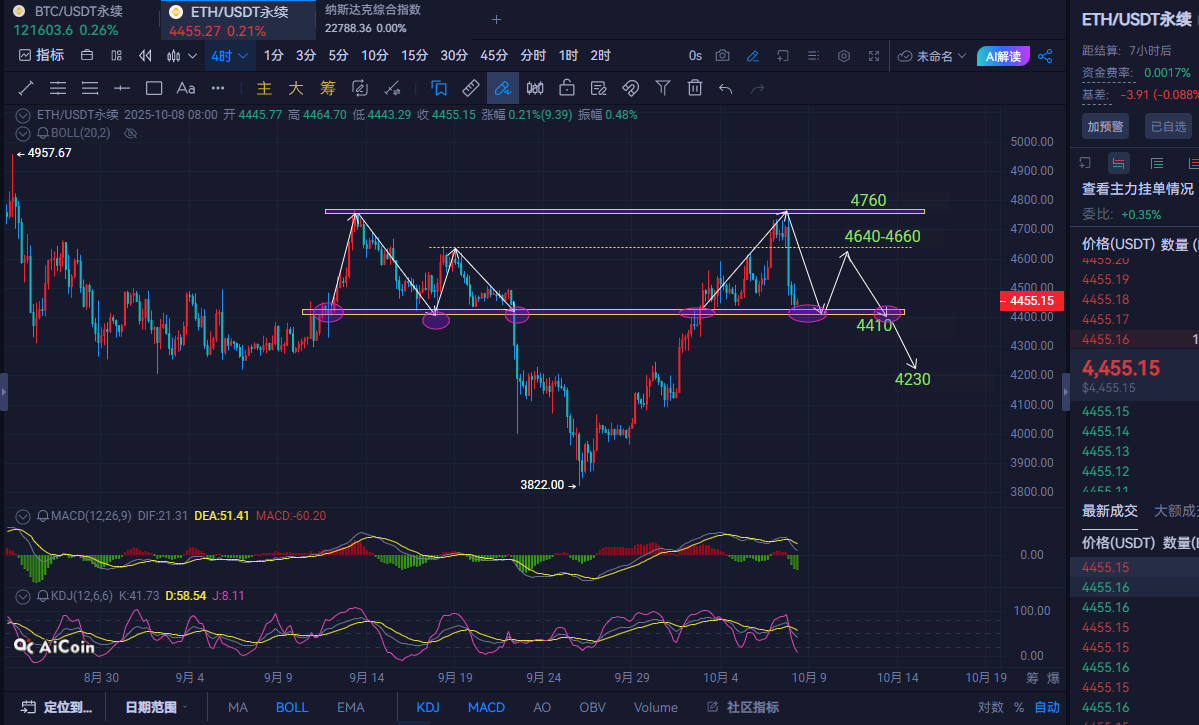Image resolution: width=1199 pixels, height=725 pixels.
Task: Take a chart screenshot with camera icon
Action: coord(722,56)
